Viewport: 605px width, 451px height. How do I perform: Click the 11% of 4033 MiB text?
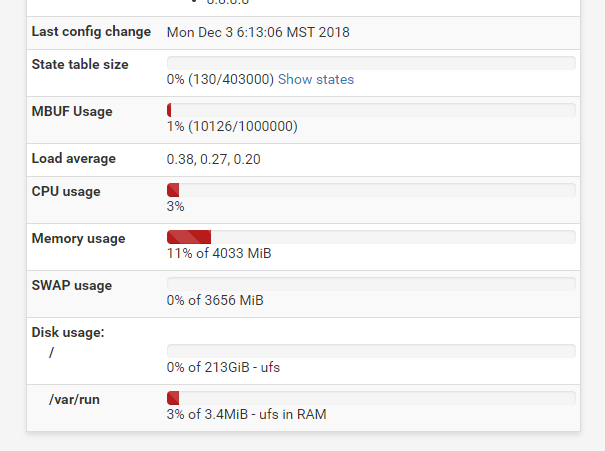pos(219,253)
